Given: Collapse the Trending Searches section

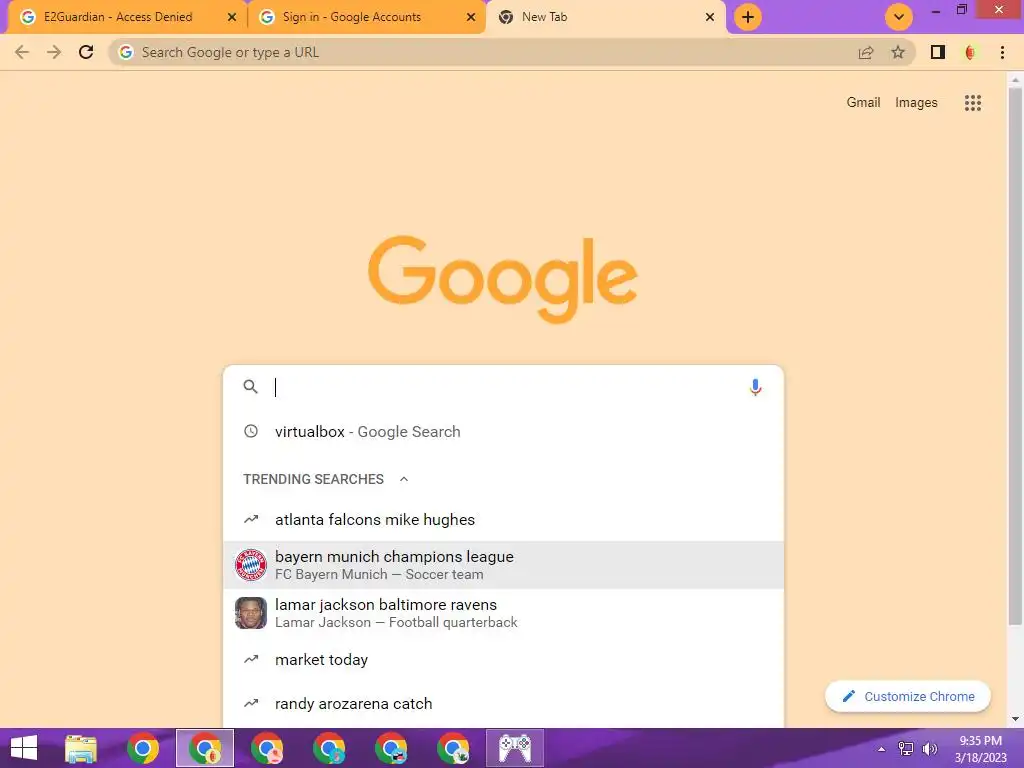Looking at the screenshot, I should point(404,479).
